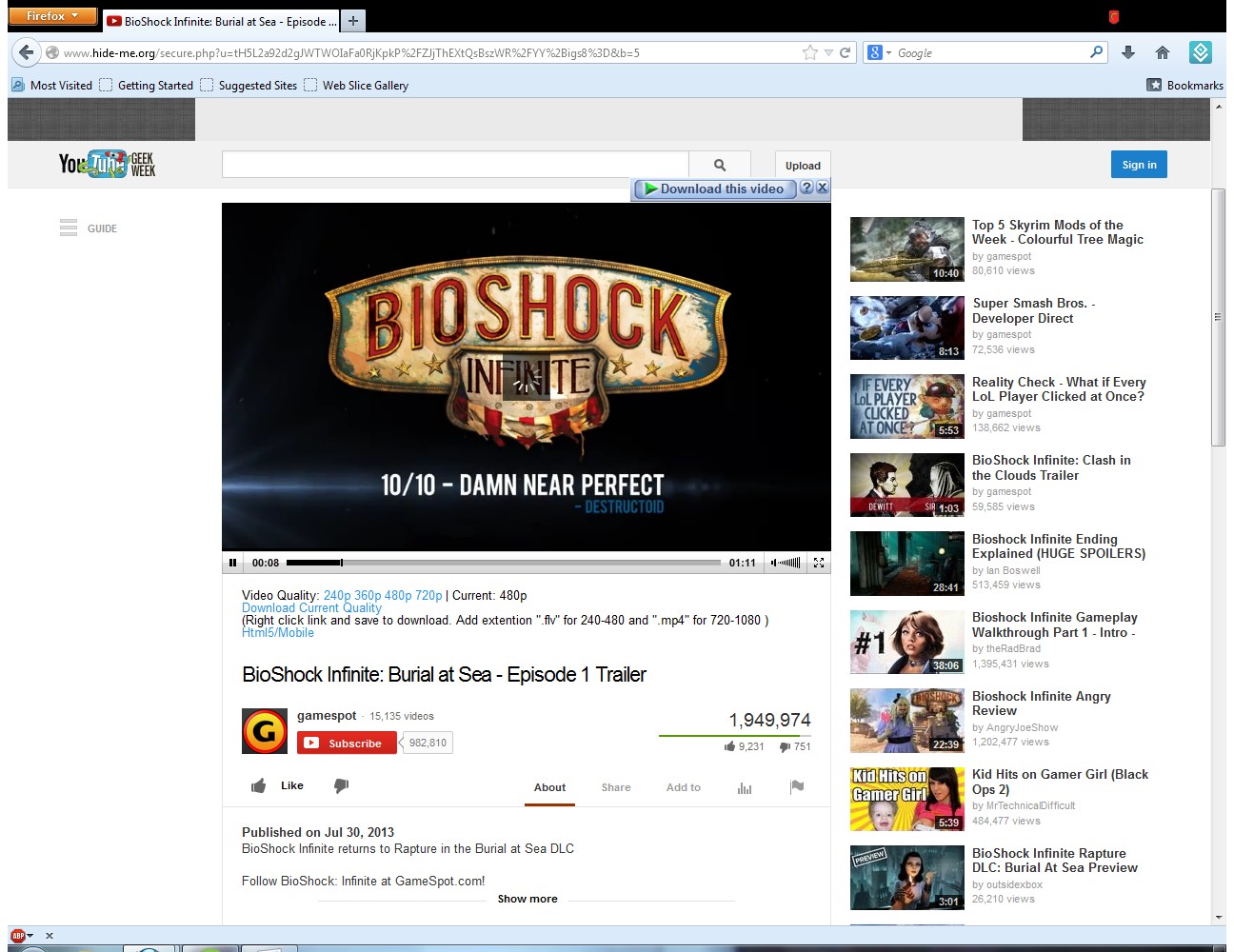Open a new browser tab
This screenshot has width=1234, height=952.
point(352,20)
